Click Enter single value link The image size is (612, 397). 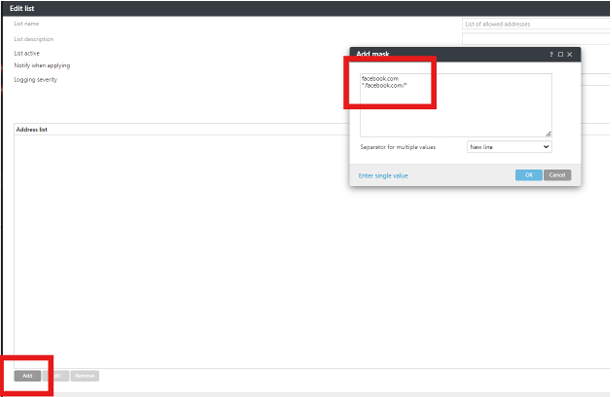(x=383, y=176)
